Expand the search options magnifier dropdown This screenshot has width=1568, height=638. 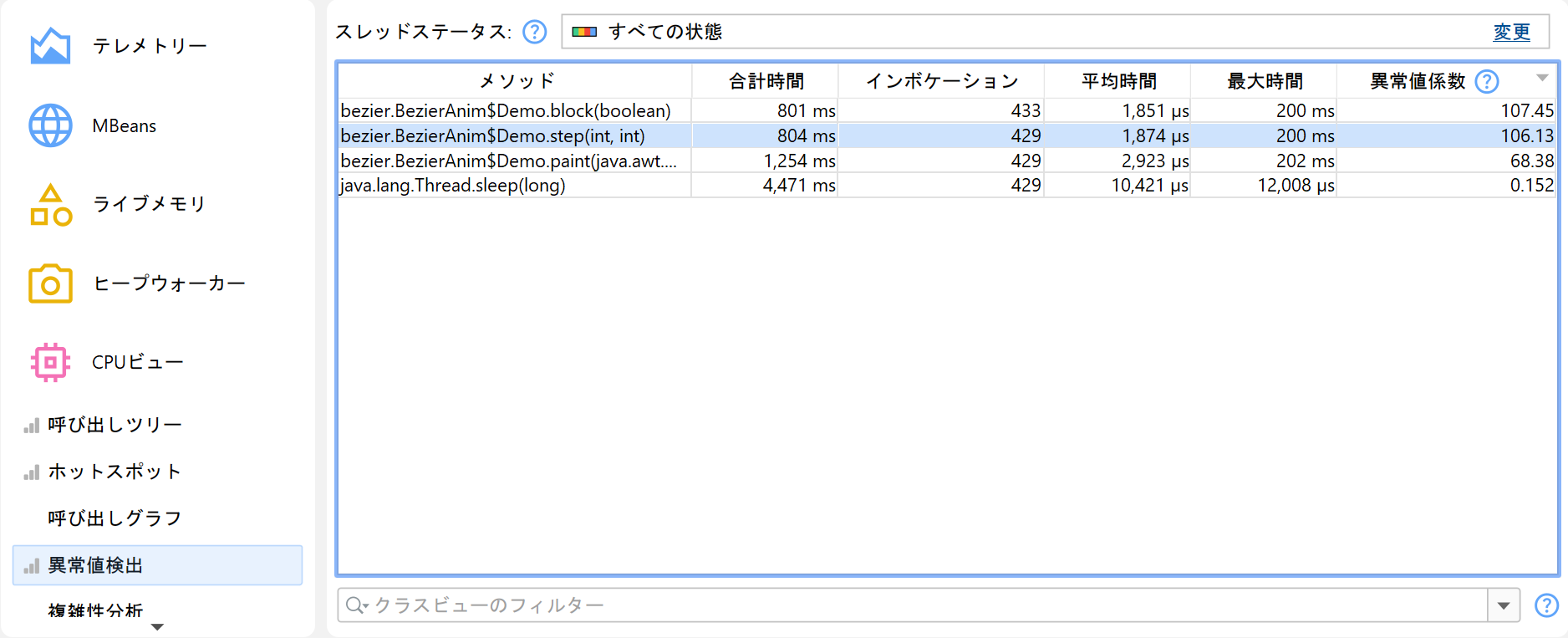(x=357, y=605)
